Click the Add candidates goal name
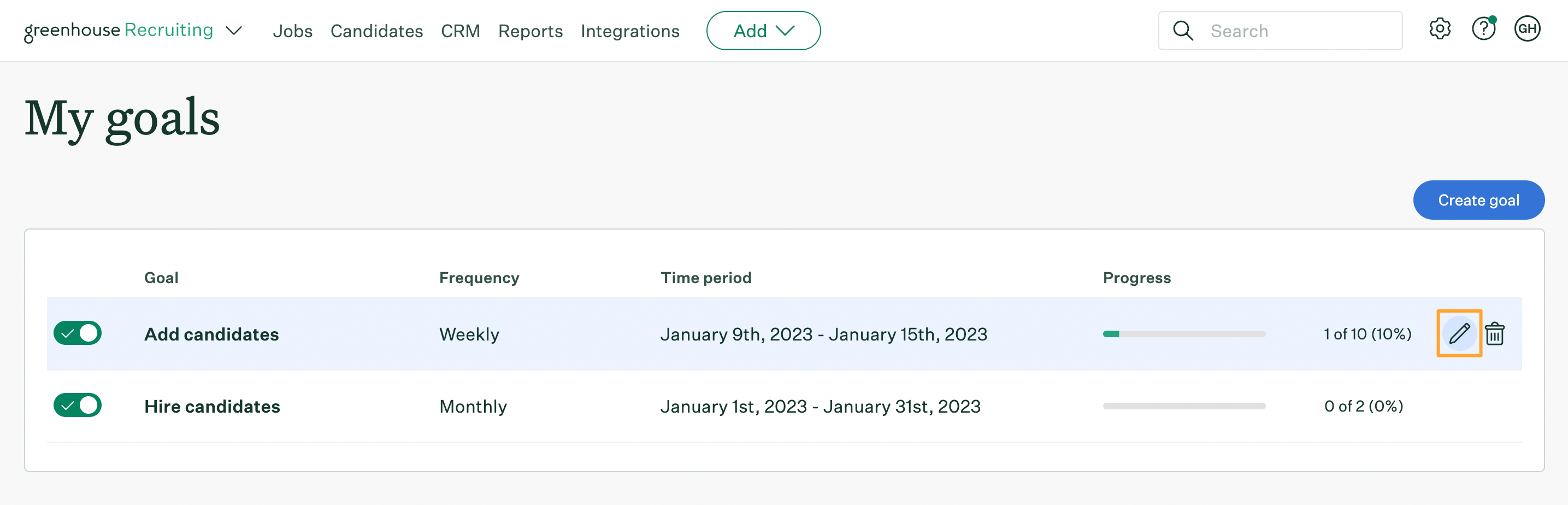Image resolution: width=1568 pixels, height=505 pixels. click(211, 334)
